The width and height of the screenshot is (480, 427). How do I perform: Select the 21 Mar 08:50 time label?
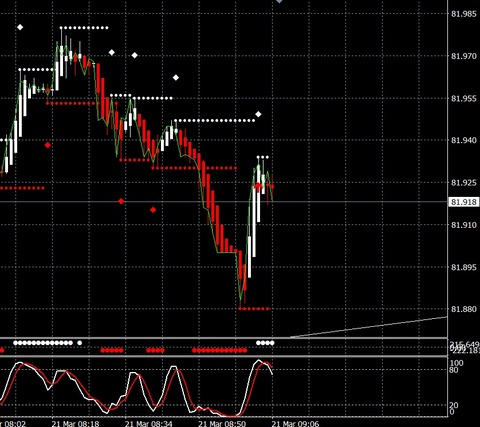(222, 424)
